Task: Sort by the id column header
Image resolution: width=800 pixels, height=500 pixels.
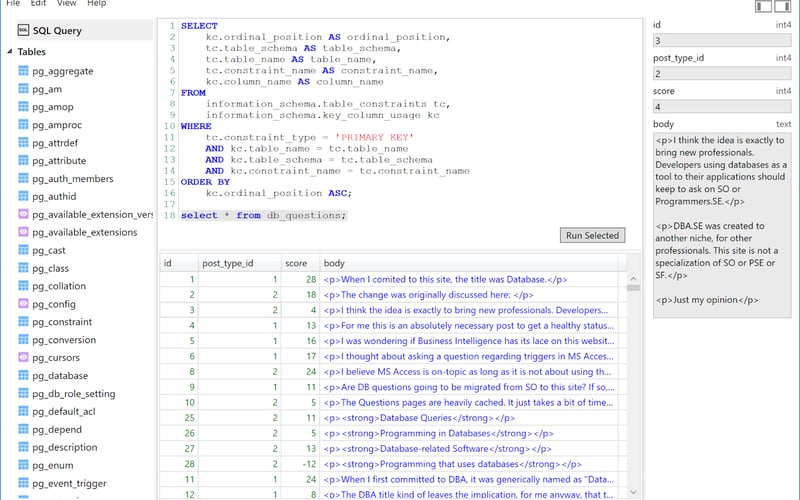Action: 179,263
